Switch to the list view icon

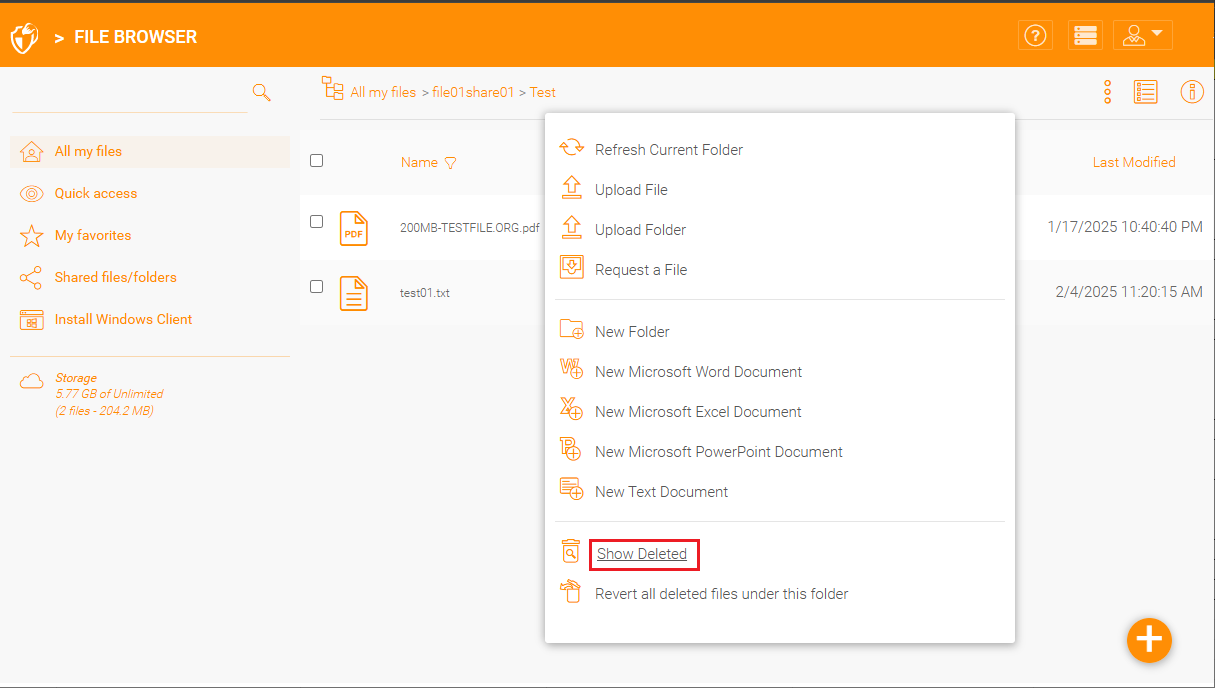point(1145,92)
